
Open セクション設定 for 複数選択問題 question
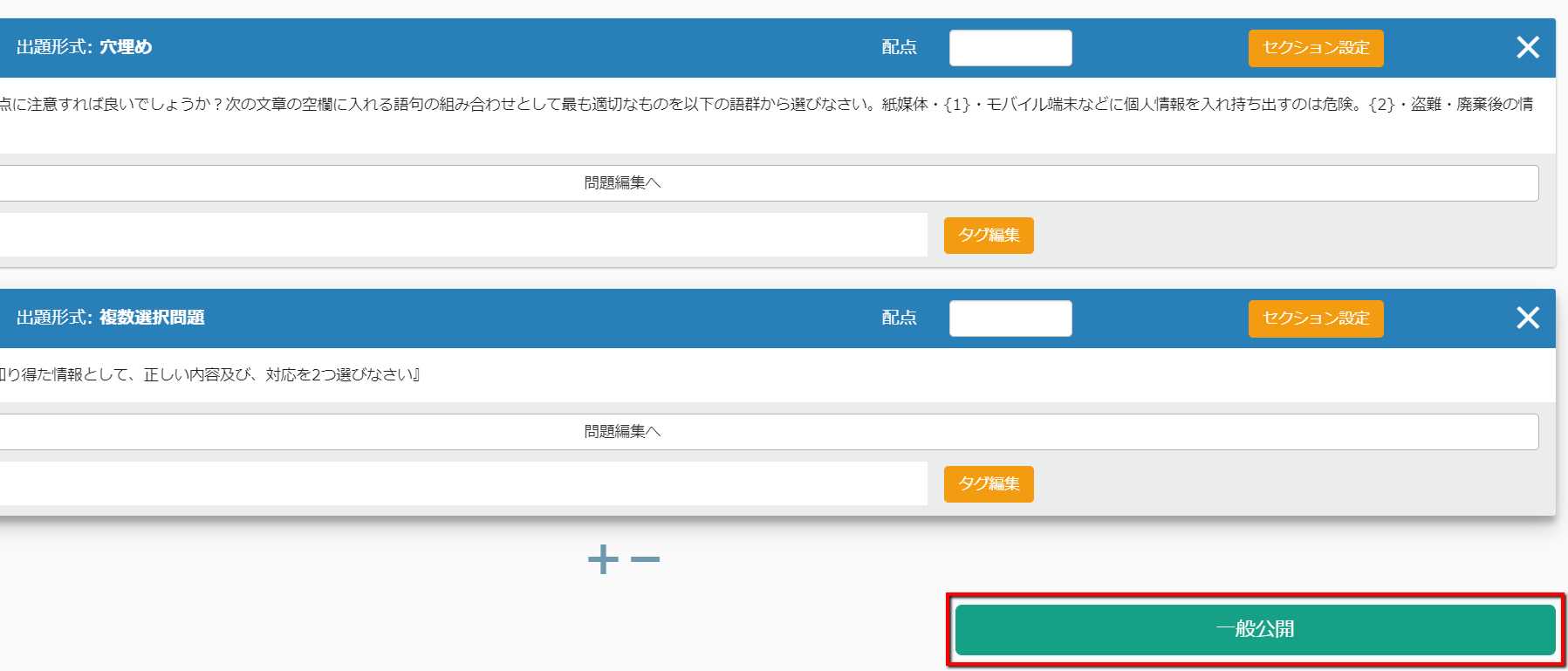(x=1315, y=318)
